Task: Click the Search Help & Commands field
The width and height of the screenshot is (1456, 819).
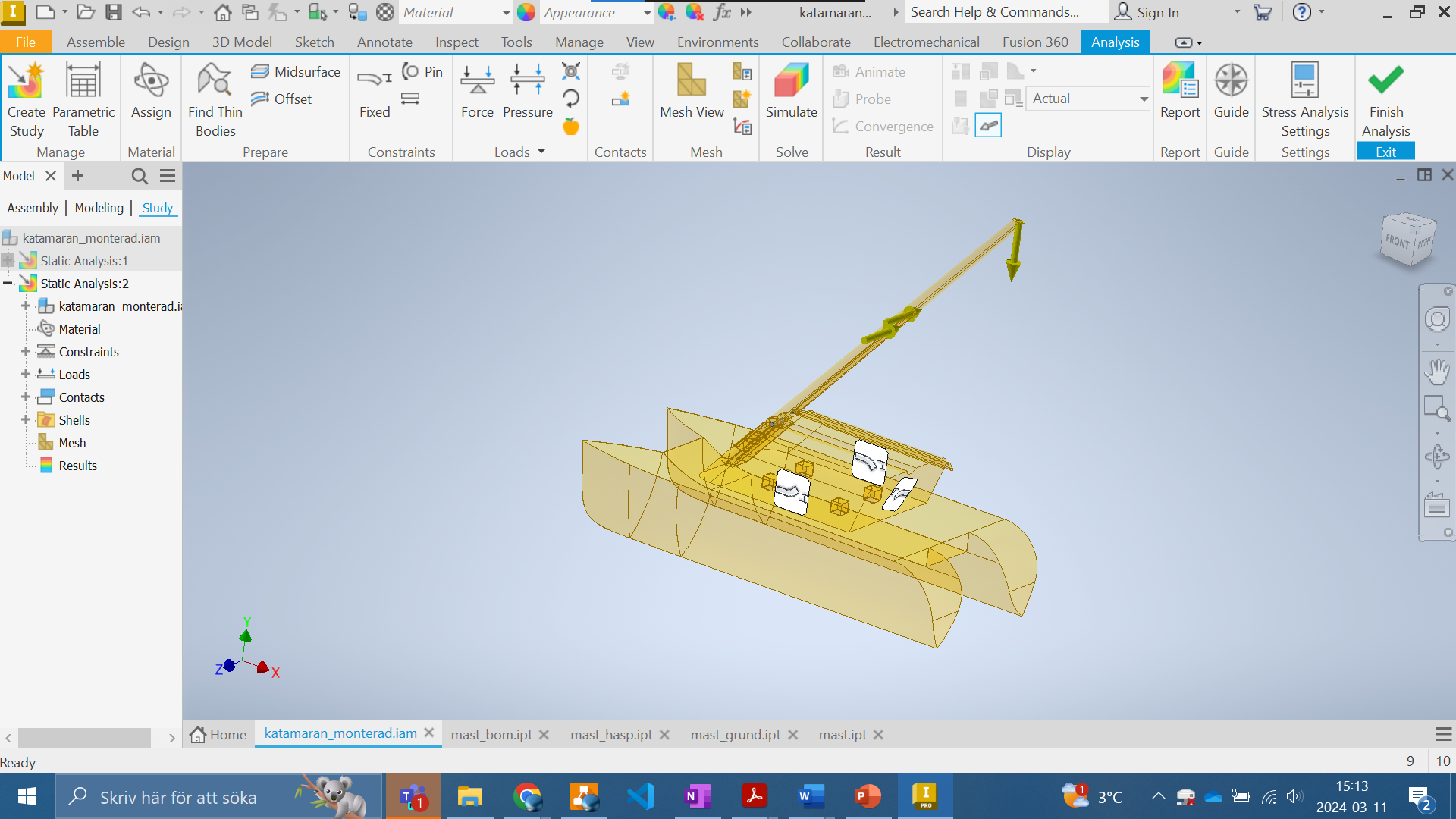Action: point(1005,12)
